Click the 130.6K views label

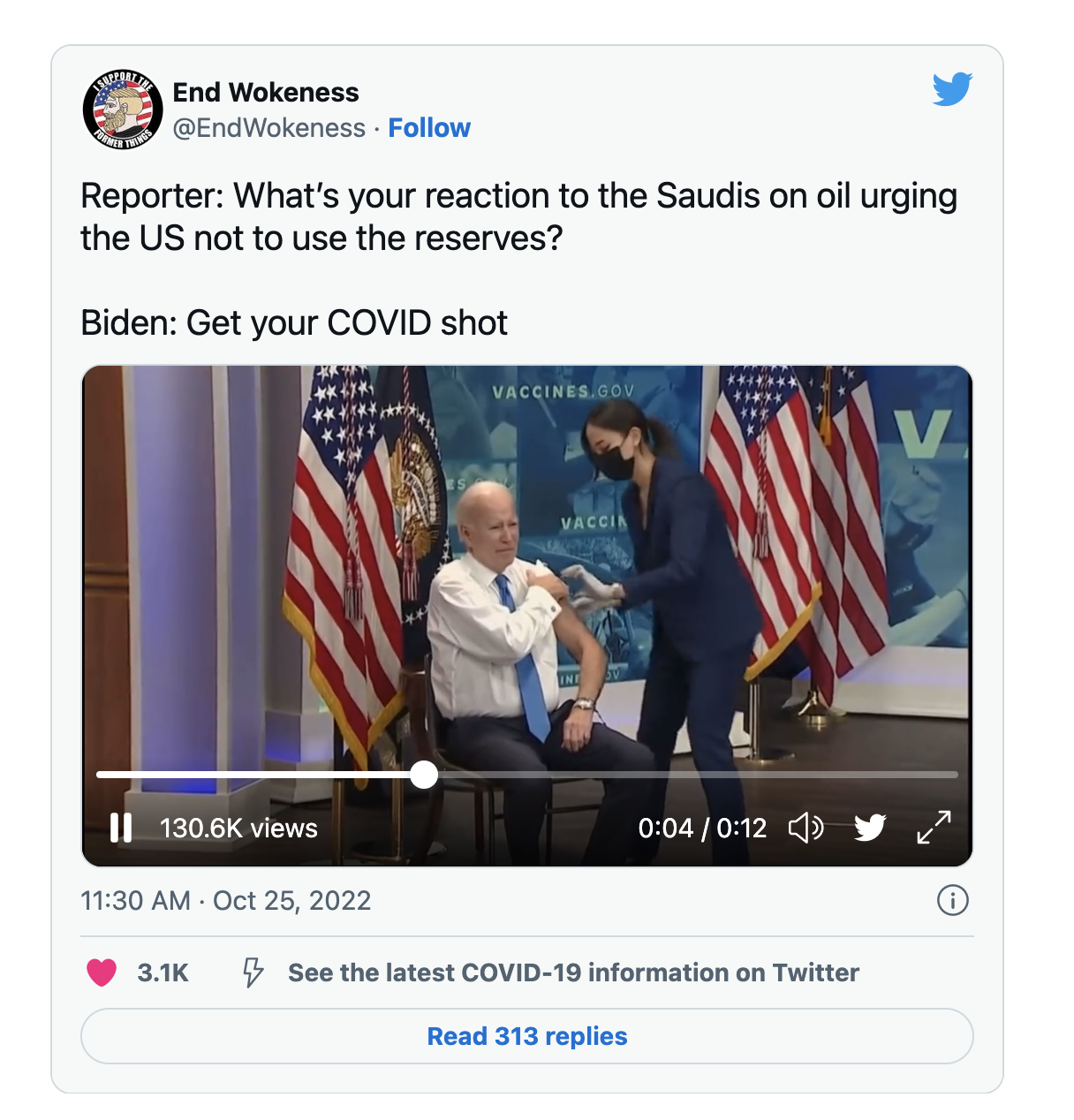238,828
